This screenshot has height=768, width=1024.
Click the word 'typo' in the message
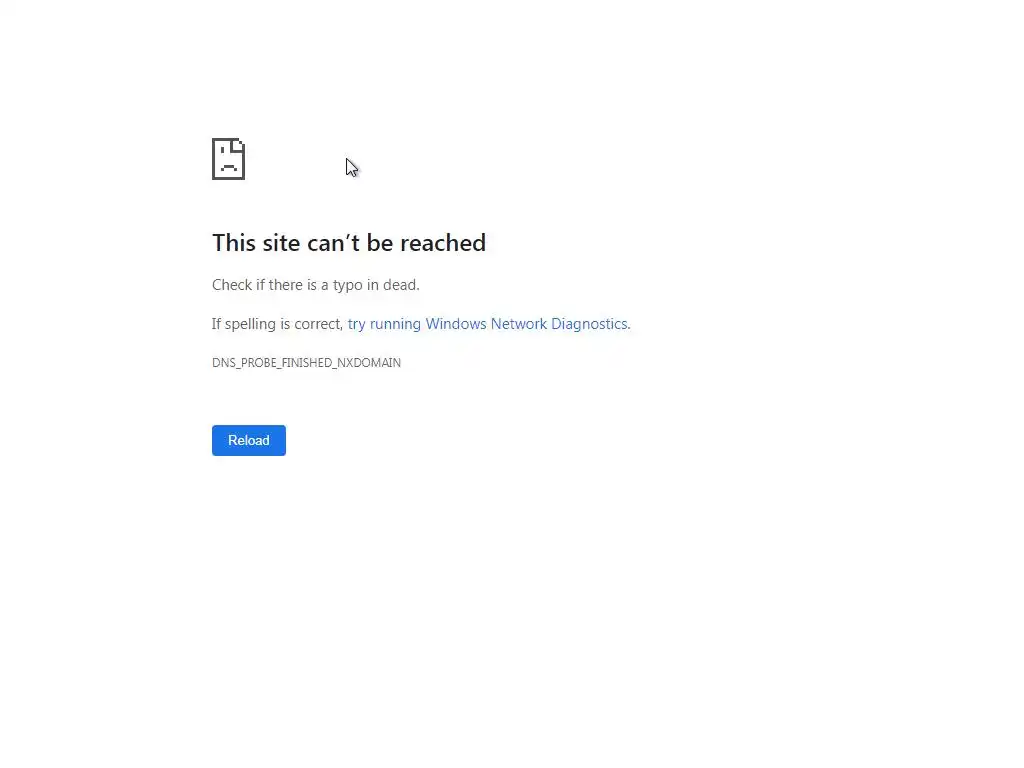coord(347,285)
